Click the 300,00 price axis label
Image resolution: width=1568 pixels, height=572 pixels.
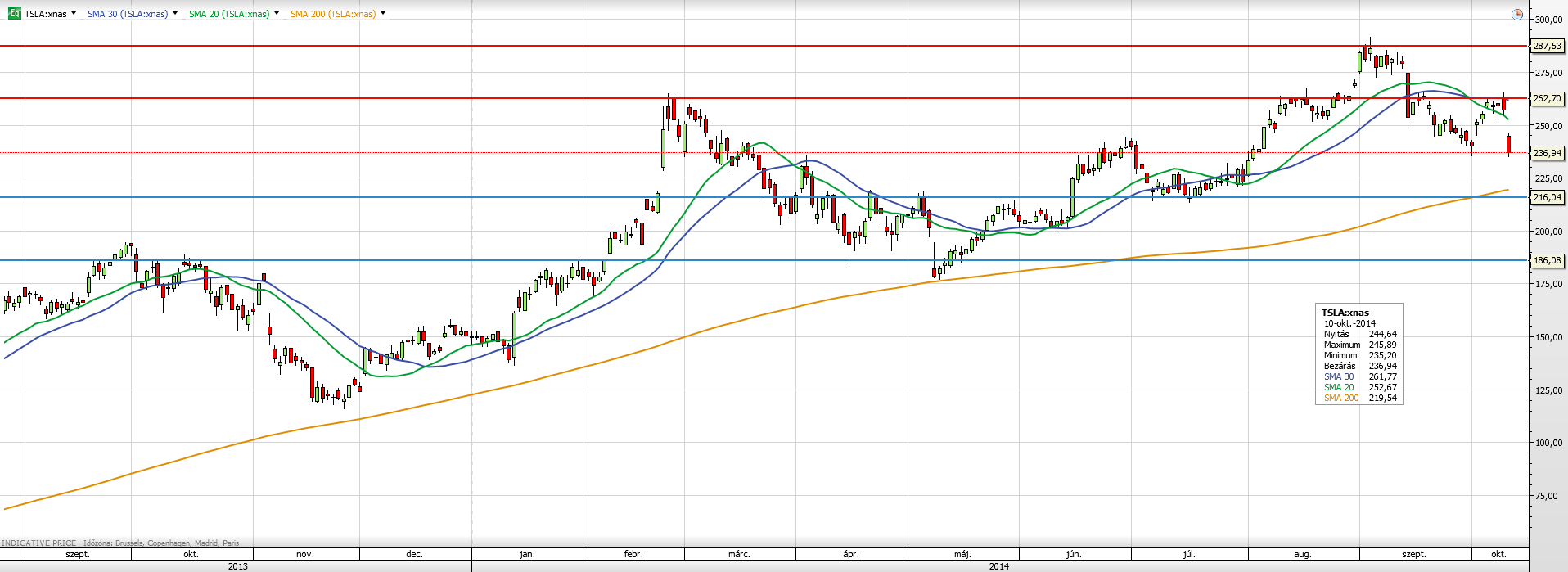(x=1548, y=20)
